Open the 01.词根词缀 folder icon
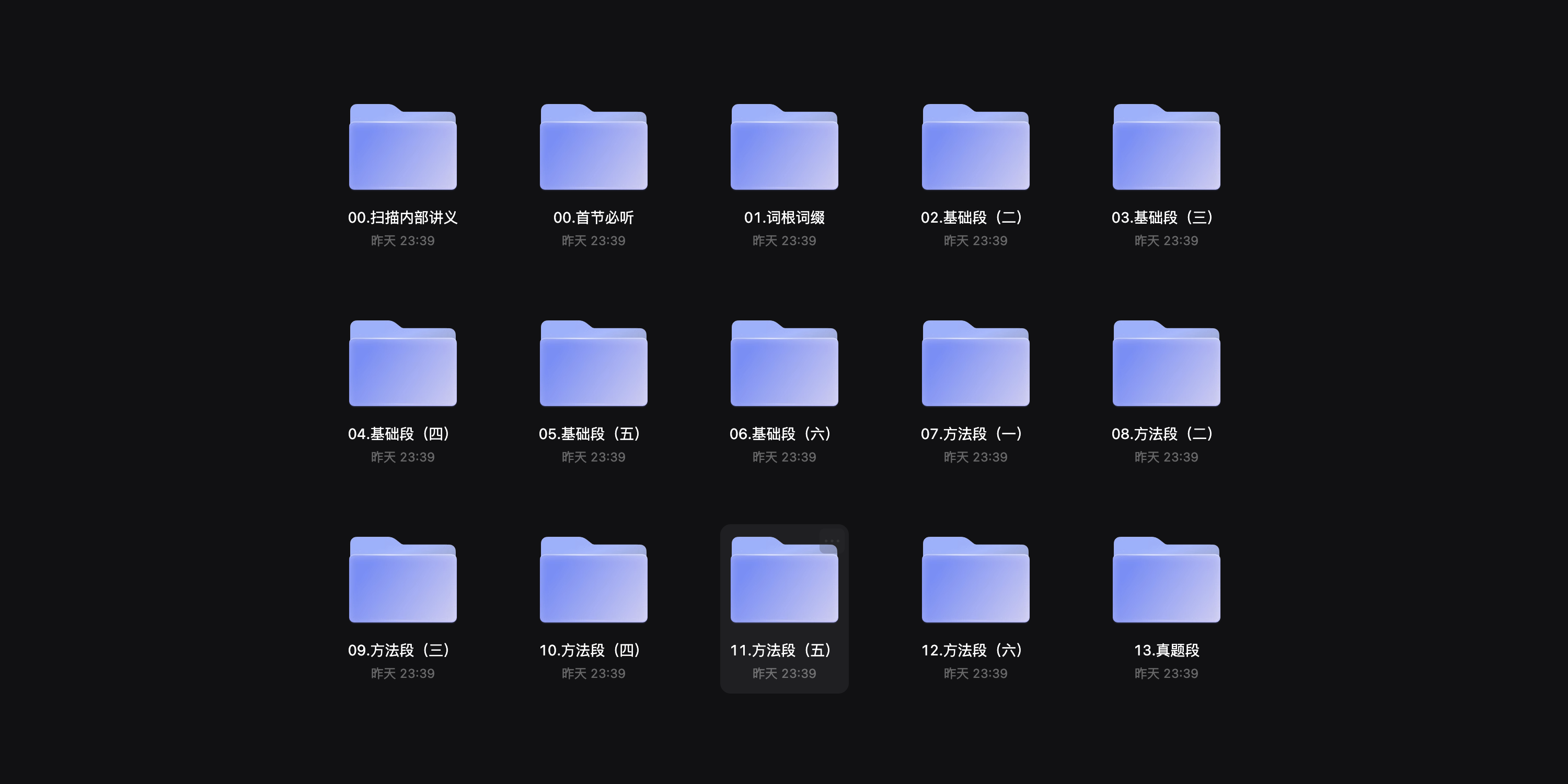 point(784,147)
